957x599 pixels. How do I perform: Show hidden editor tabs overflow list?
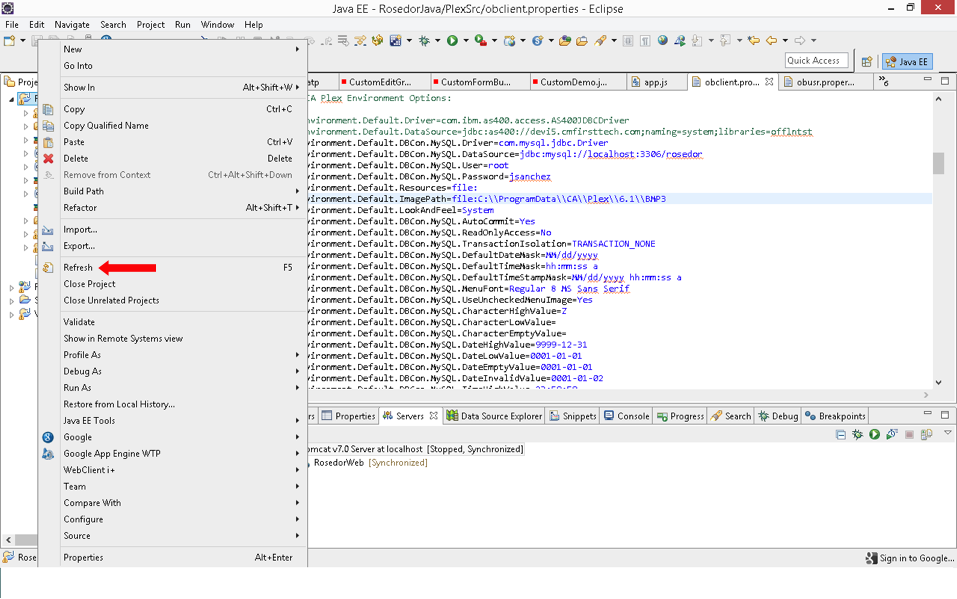click(x=885, y=82)
